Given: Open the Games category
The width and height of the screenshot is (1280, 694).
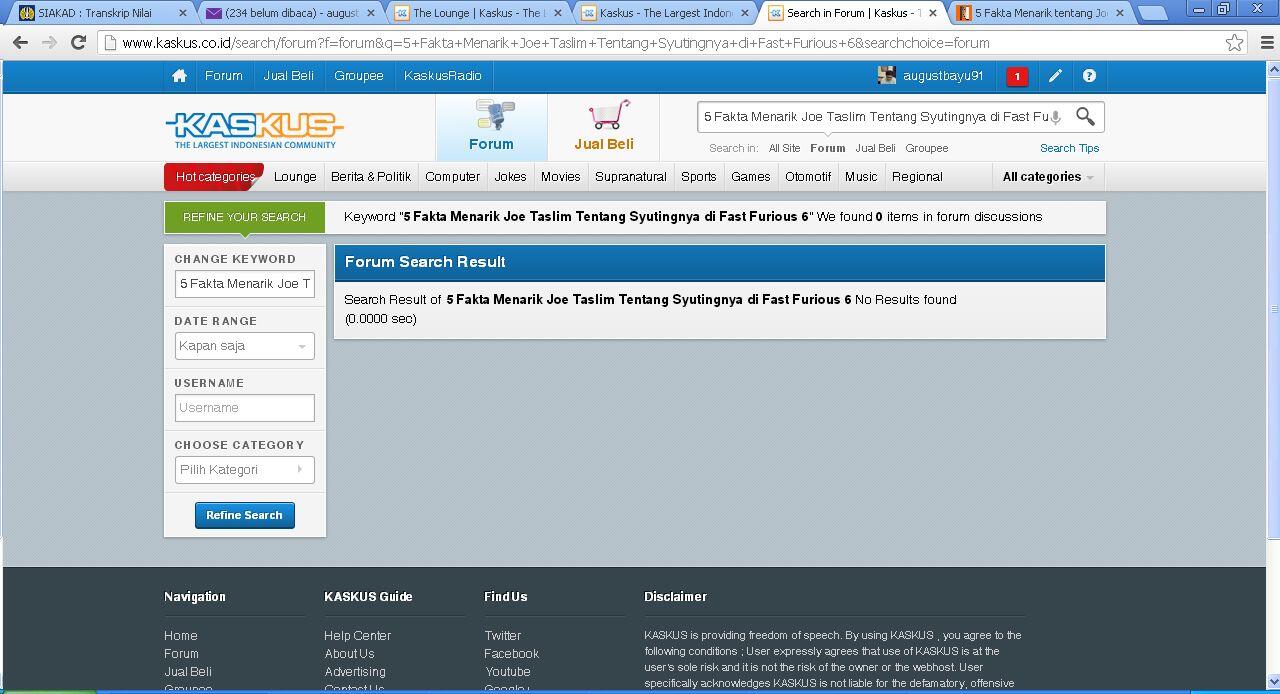Looking at the screenshot, I should pyautogui.click(x=750, y=177).
